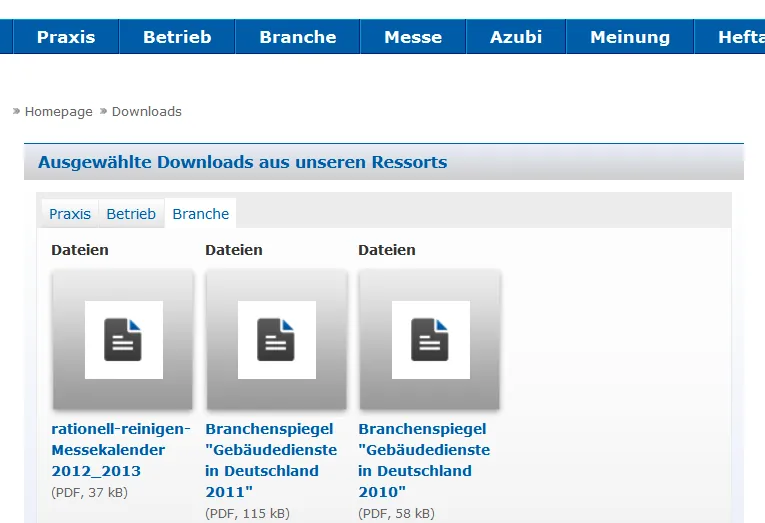This screenshot has height=523, width=765.
Task: Go to Betrieb in the blue navigation bar
Action: tap(177, 37)
